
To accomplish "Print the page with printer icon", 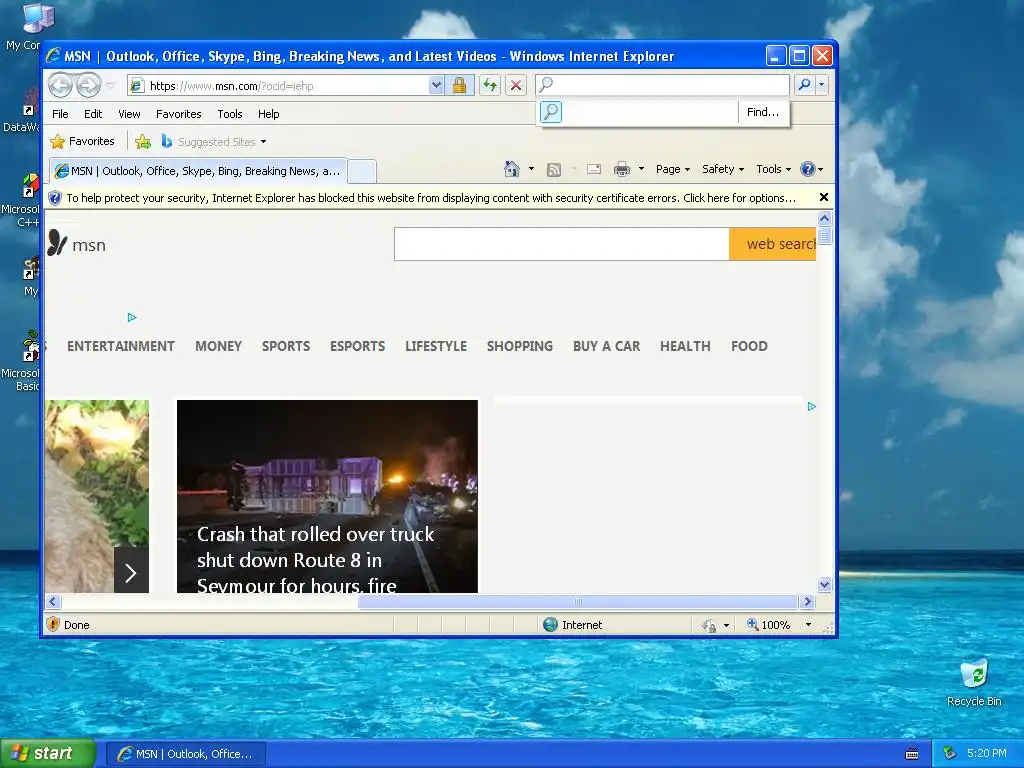I will pos(622,169).
